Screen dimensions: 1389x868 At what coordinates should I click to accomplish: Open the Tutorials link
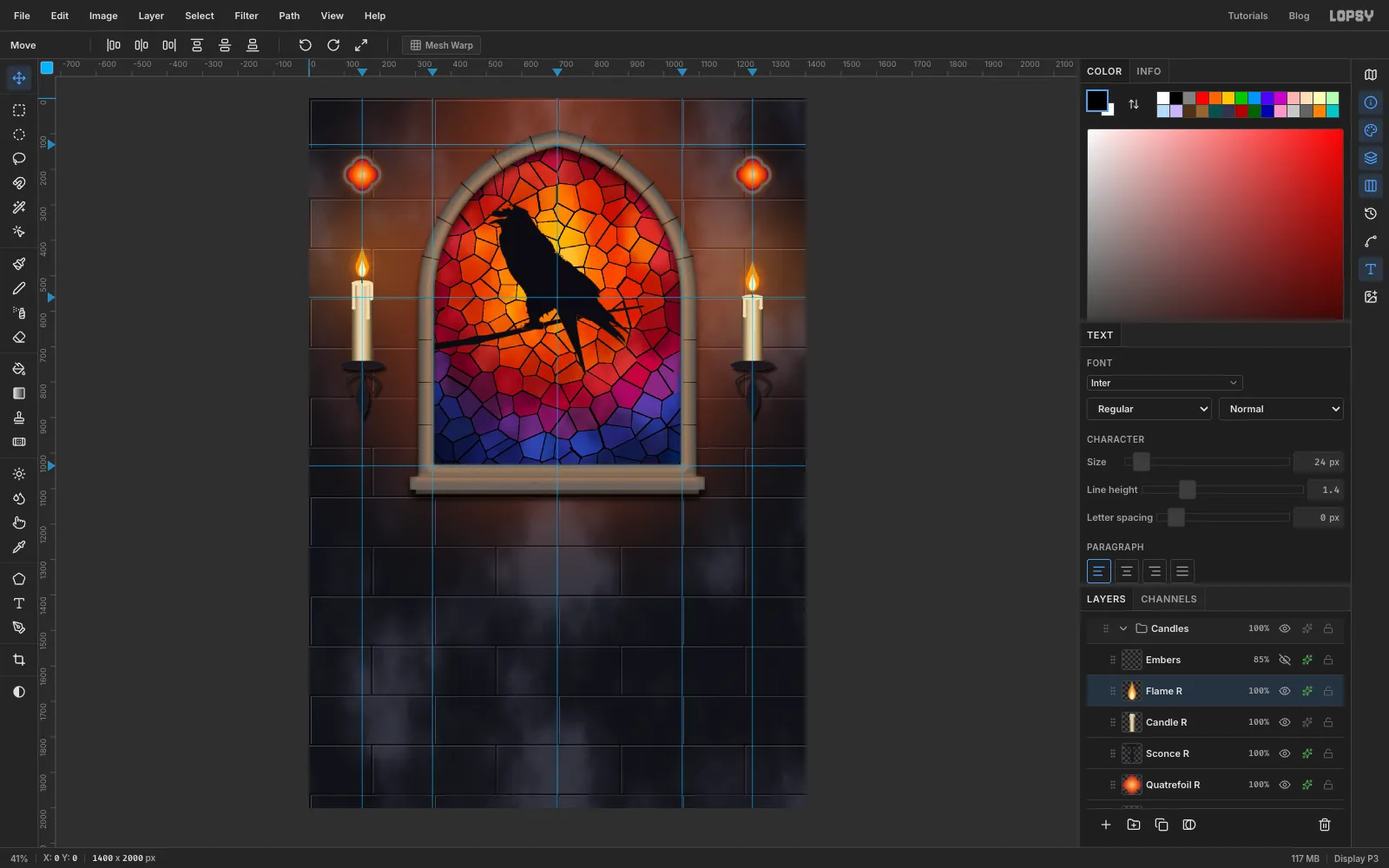coord(1247,16)
